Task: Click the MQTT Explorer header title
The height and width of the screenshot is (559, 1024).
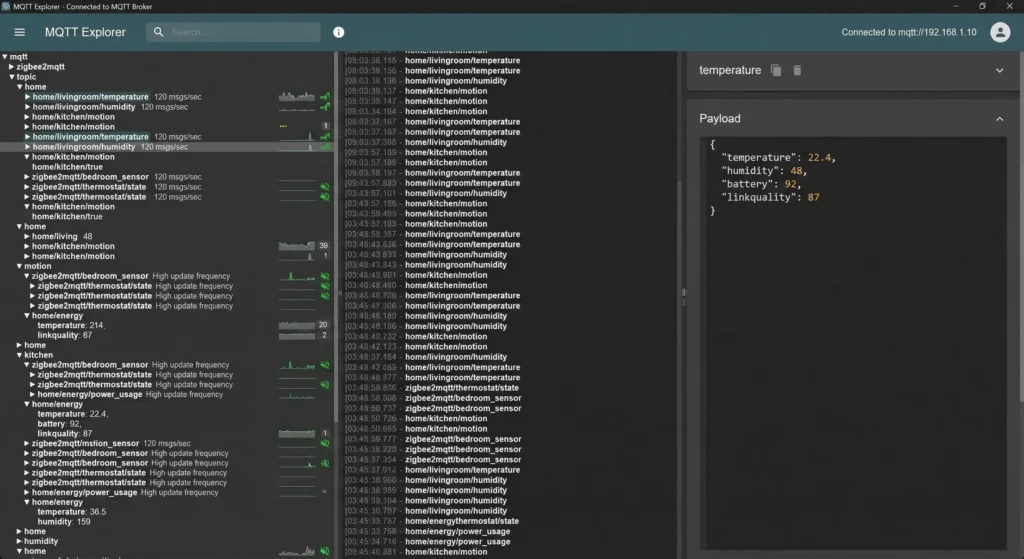Action: [x=85, y=32]
